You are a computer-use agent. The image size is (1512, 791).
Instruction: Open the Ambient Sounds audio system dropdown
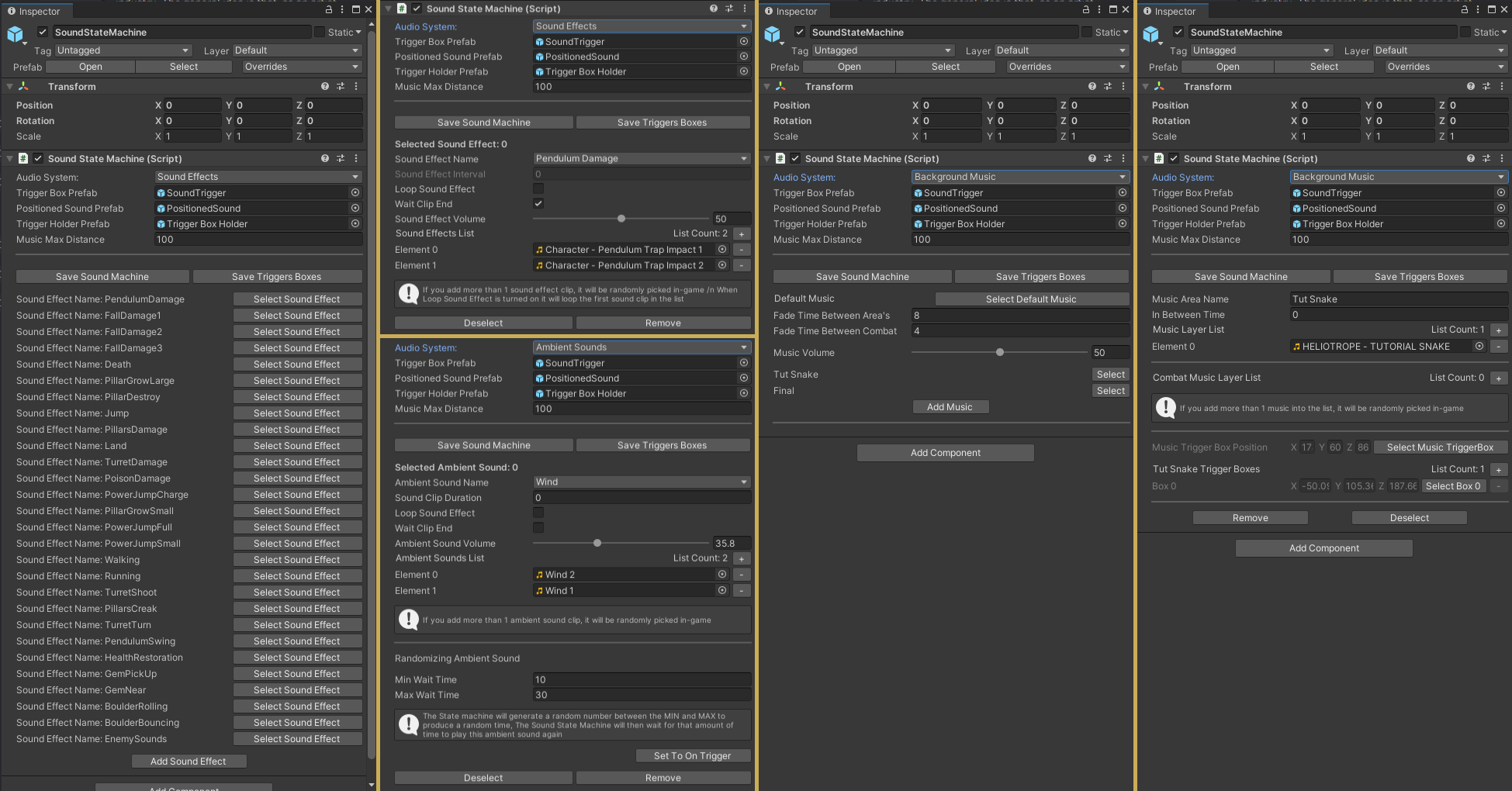[641, 347]
